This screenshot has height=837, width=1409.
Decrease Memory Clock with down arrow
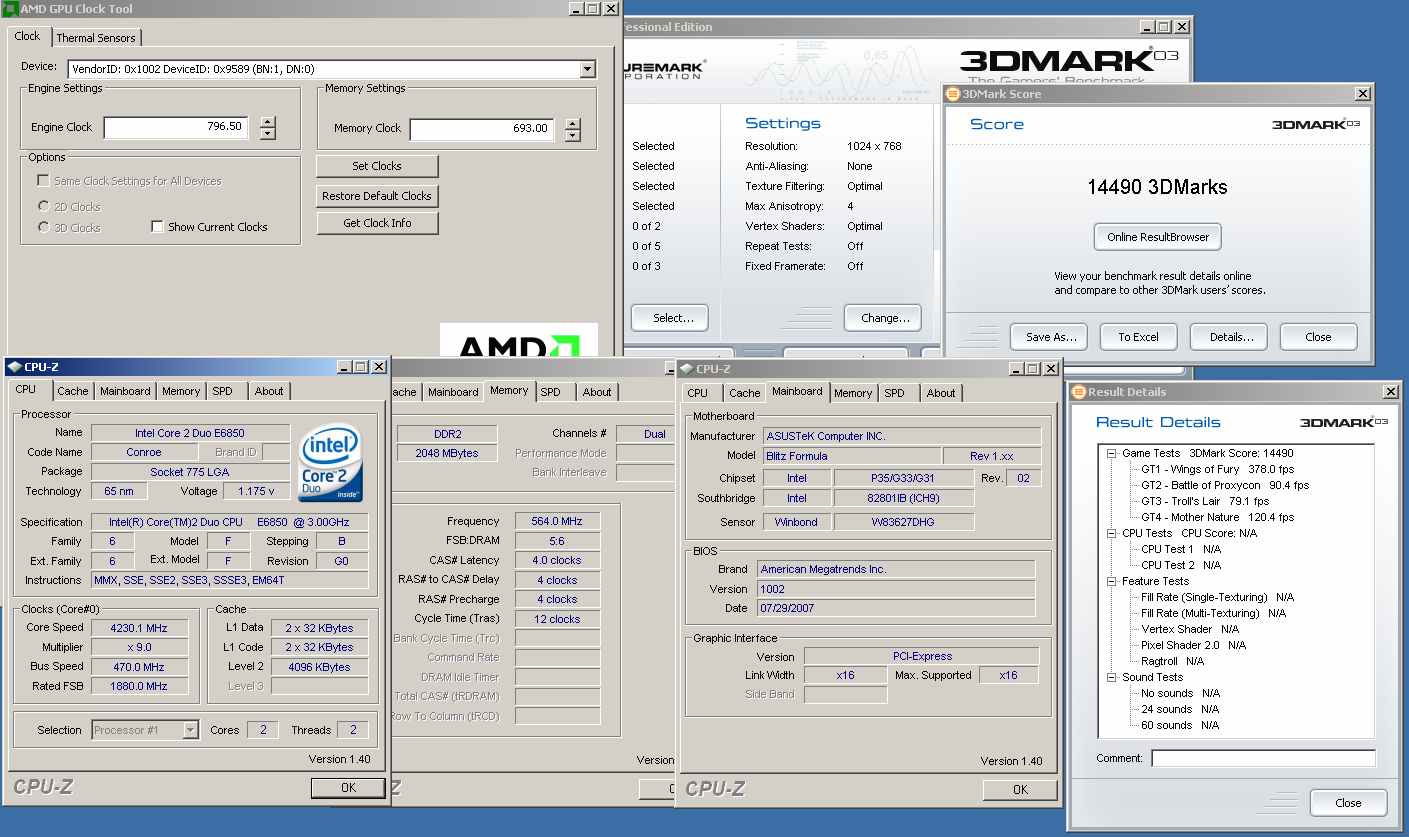[572, 135]
